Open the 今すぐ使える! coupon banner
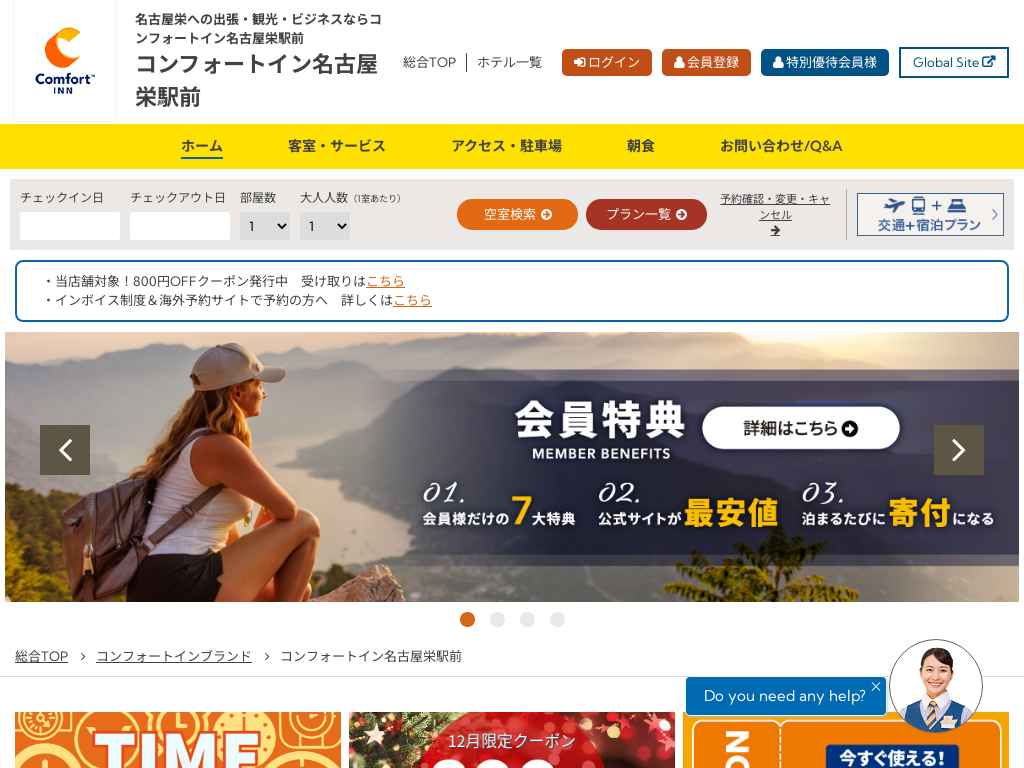 tap(846, 740)
